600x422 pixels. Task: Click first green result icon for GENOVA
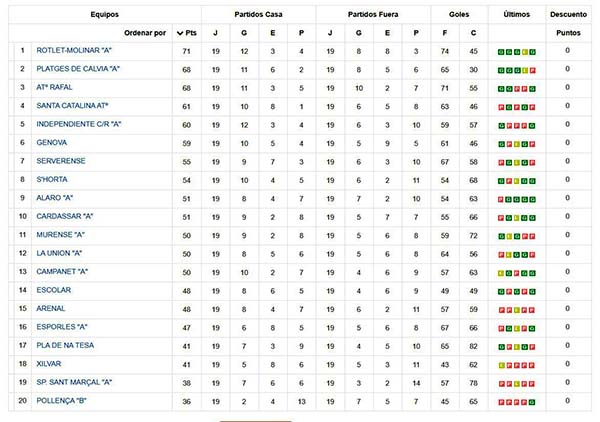(x=501, y=144)
